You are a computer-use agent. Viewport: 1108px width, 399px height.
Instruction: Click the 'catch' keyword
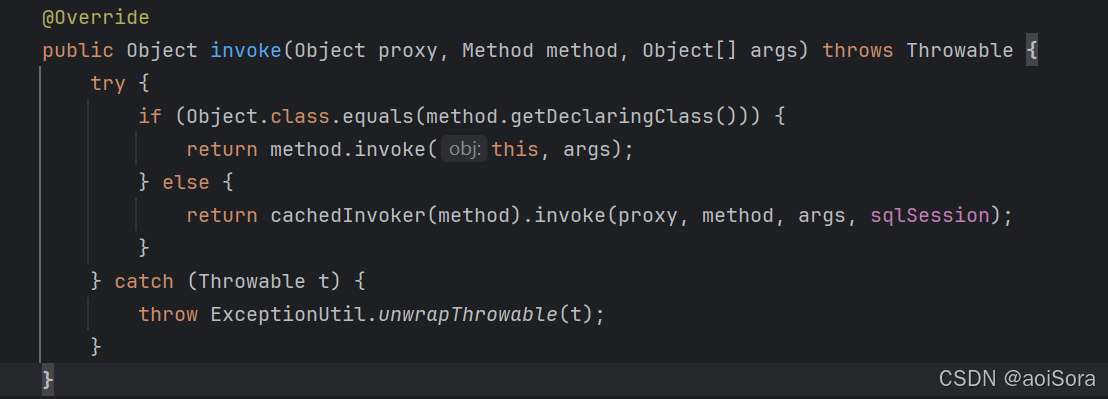coord(143,281)
